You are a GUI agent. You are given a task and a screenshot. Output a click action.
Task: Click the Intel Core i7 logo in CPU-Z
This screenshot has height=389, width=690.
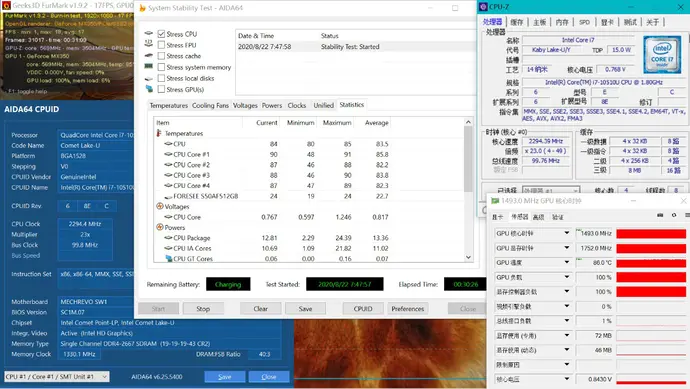click(x=661, y=55)
